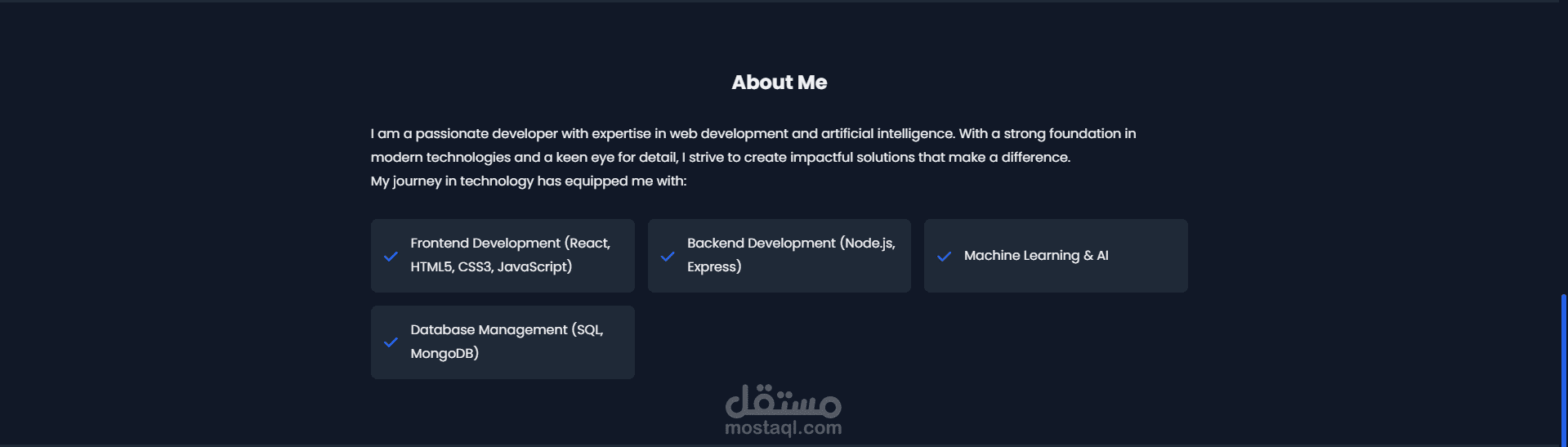Select the Machine Learning & AI label
Screen dimensions: 1568x447
pyautogui.click(x=1035, y=256)
